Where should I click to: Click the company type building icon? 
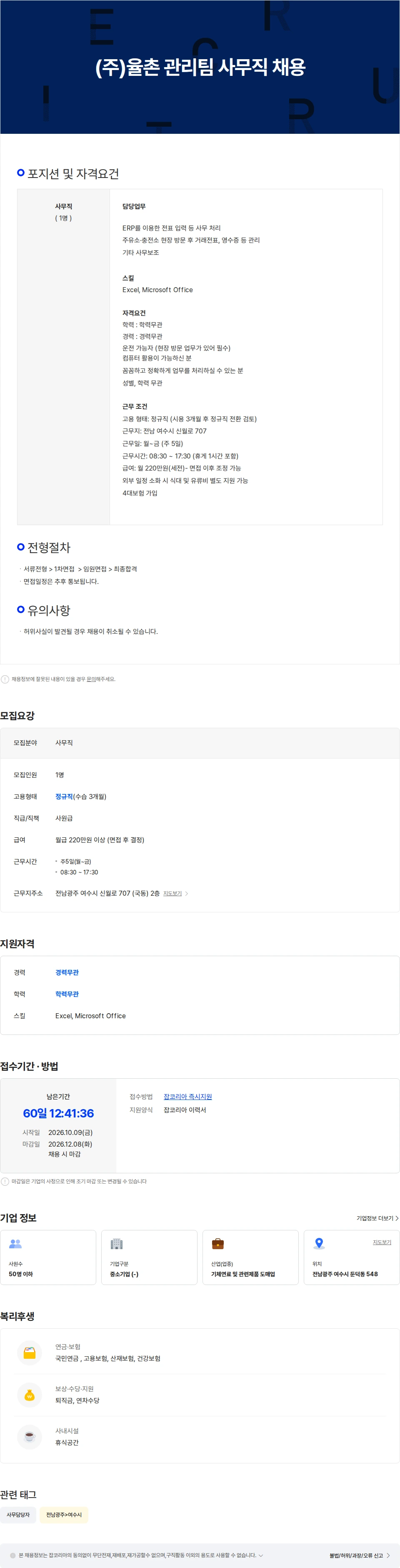click(116, 1244)
